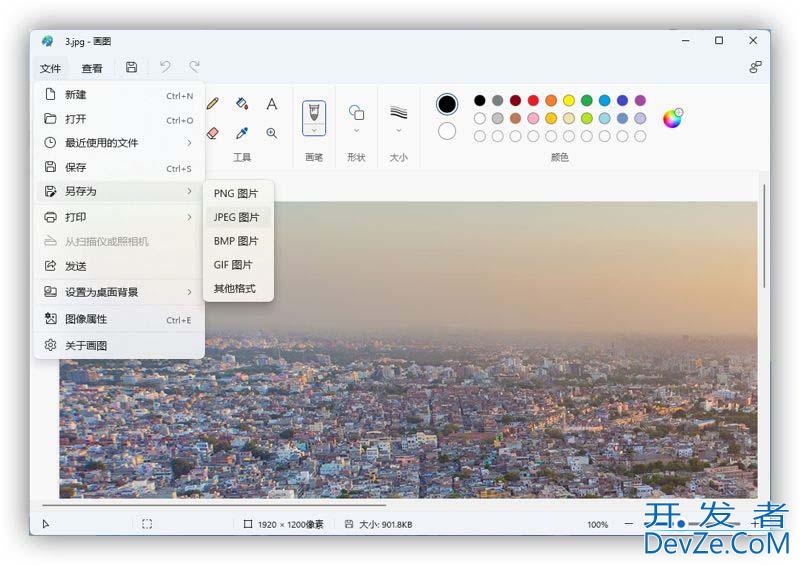Viewport: 800px width, 565px height.
Task: Click the zoom out minus button
Action: (629, 524)
